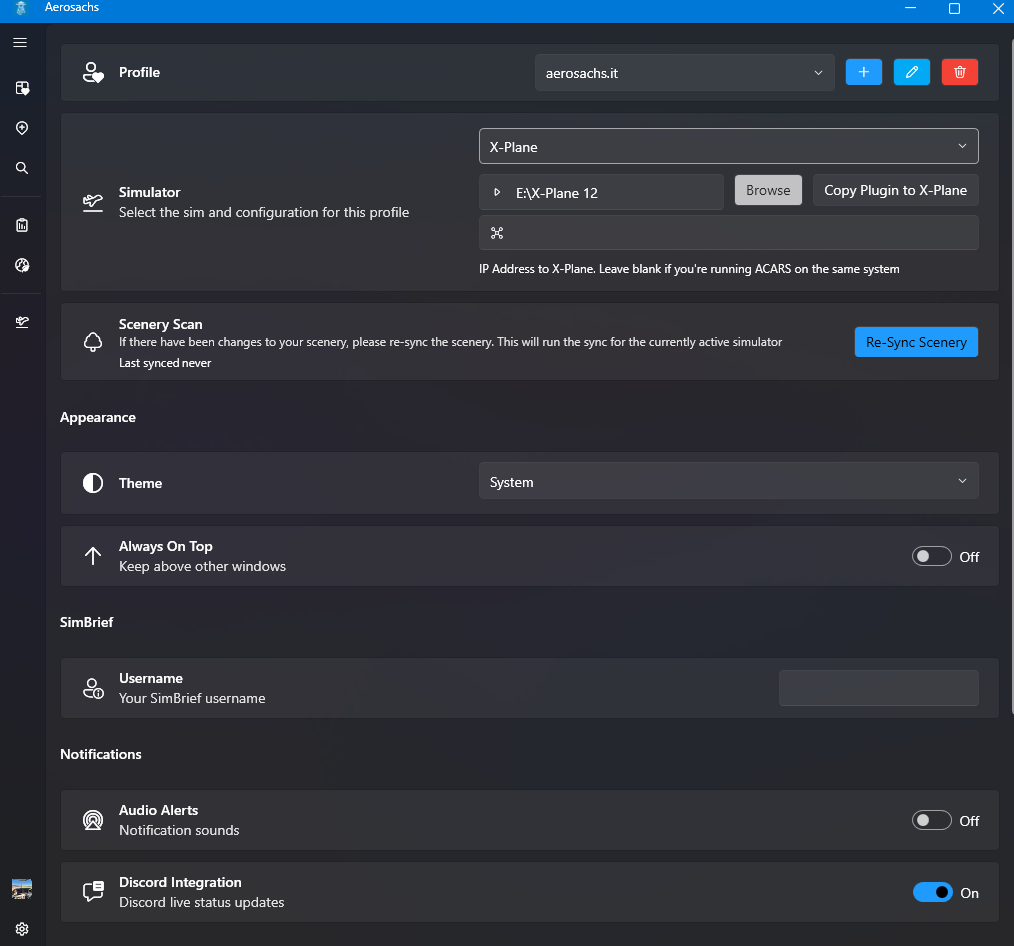Click the SimBrief username input field
1014x946 pixels.
878,688
